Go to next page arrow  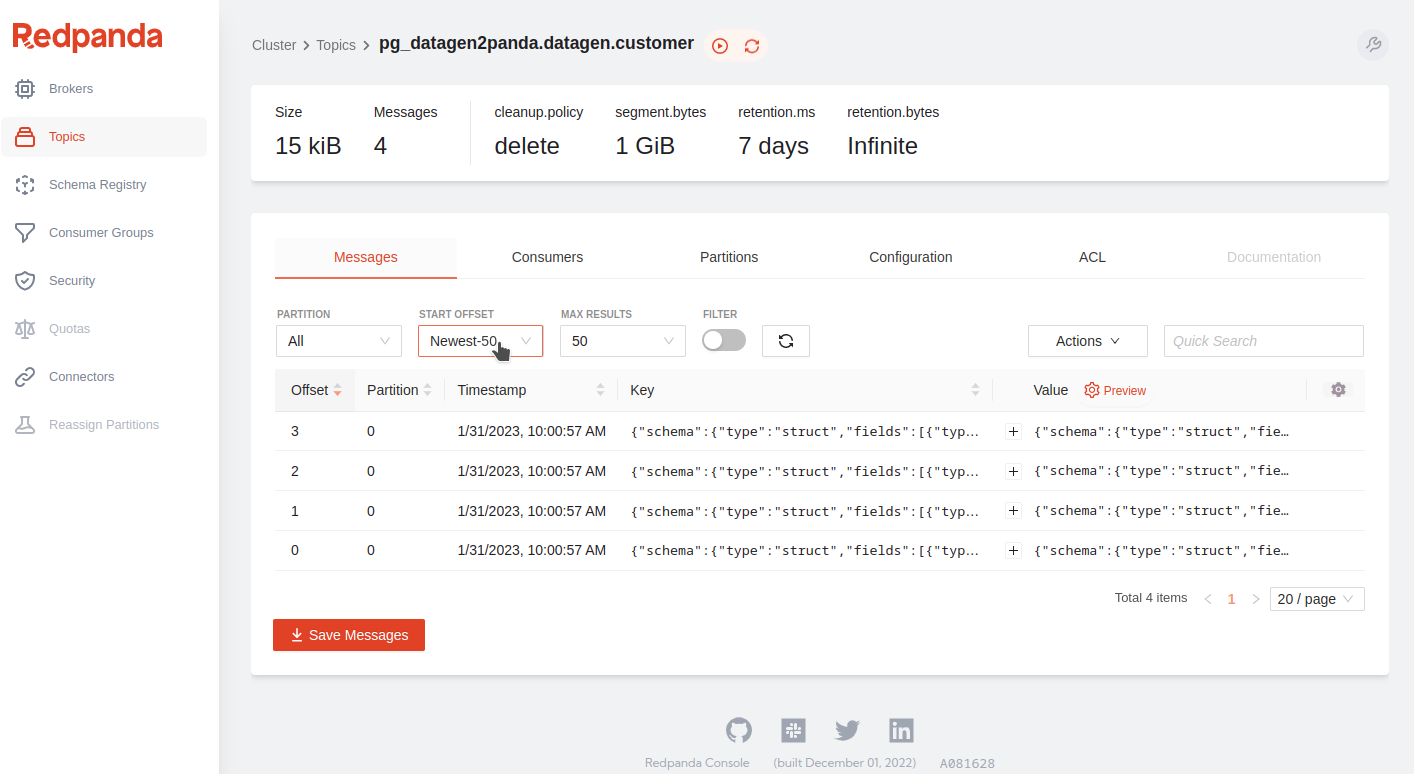1256,599
